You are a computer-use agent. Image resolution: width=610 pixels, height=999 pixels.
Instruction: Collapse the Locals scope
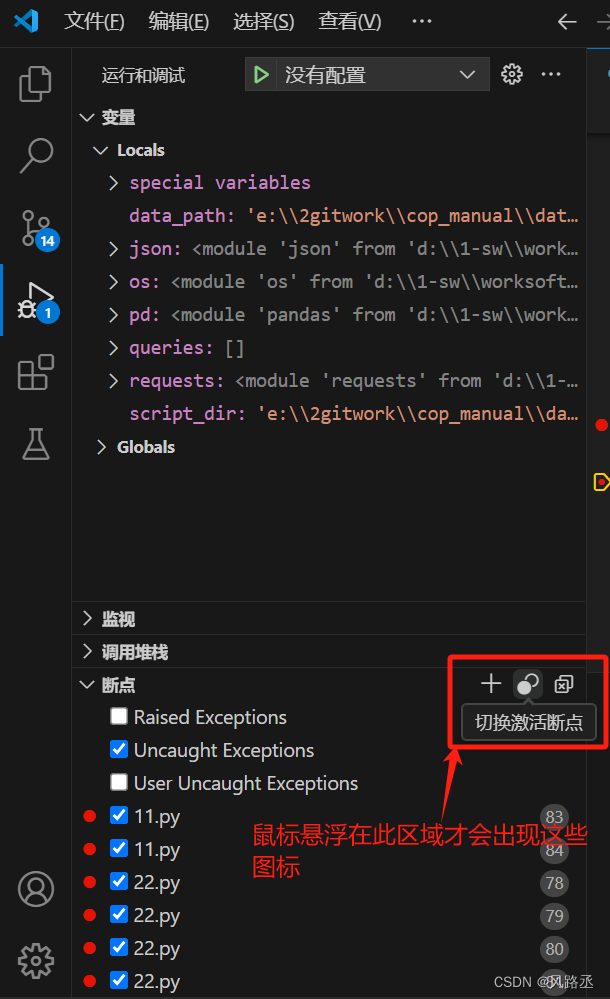click(100, 150)
